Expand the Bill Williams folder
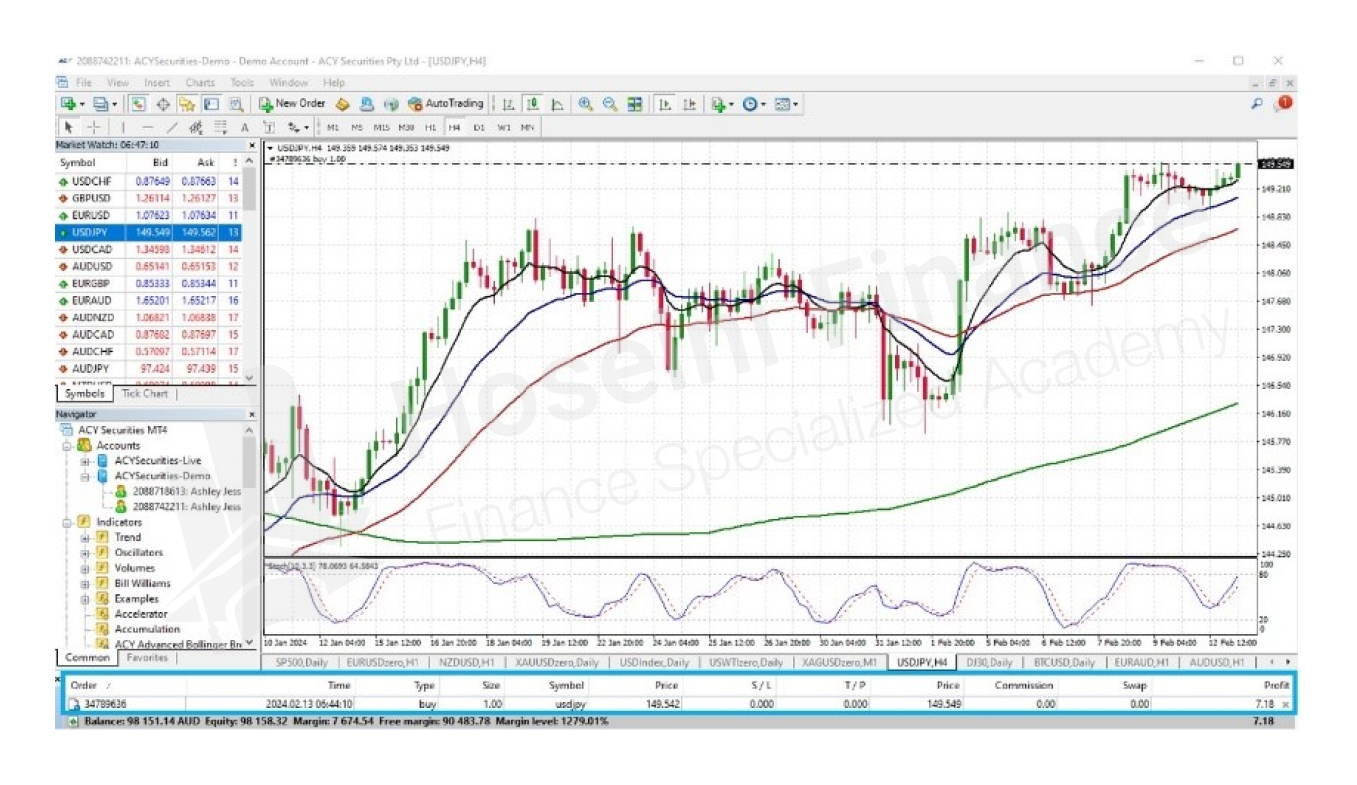This screenshot has height=785, width=1357. pyautogui.click(x=86, y=583)
